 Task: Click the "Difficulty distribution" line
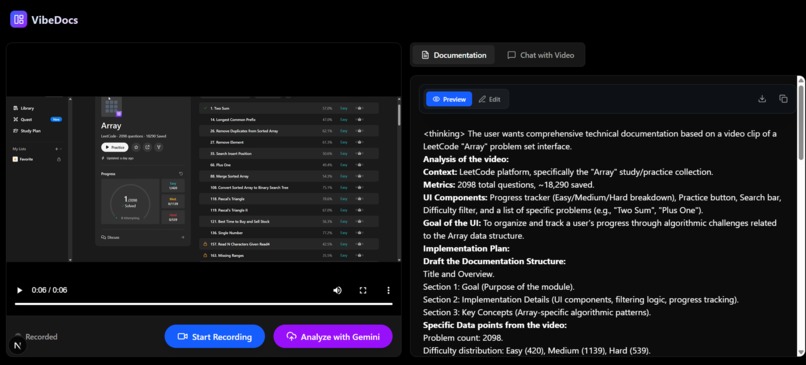[x=537, y=351]
